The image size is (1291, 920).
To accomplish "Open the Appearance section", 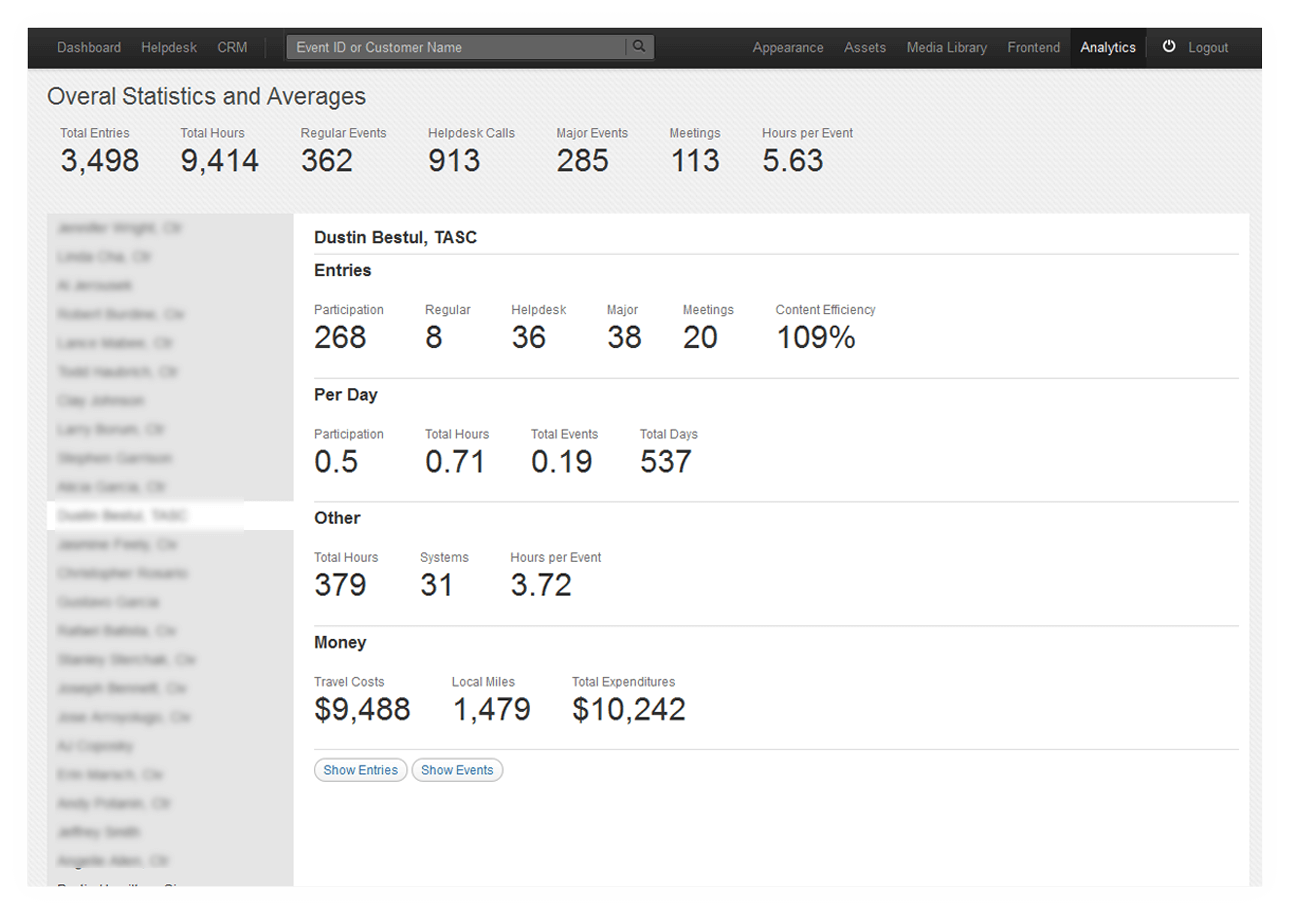I will tap(788, 47).
